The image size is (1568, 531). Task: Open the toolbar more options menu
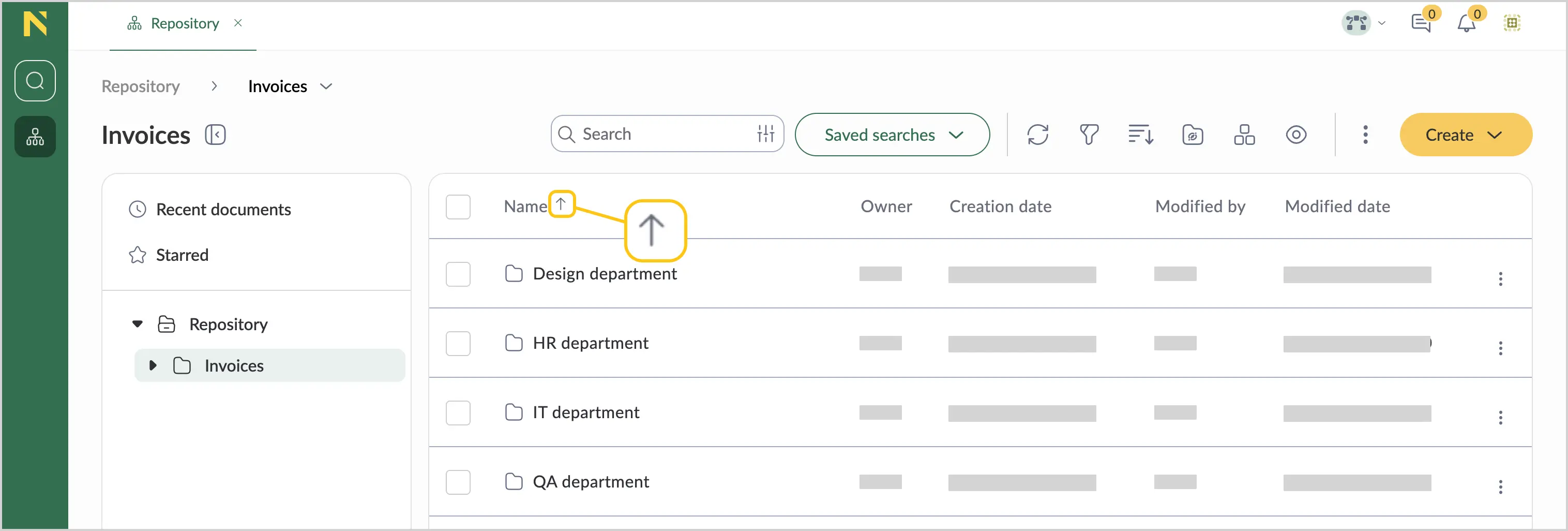pyautogui.click(x=1365, y=135)
